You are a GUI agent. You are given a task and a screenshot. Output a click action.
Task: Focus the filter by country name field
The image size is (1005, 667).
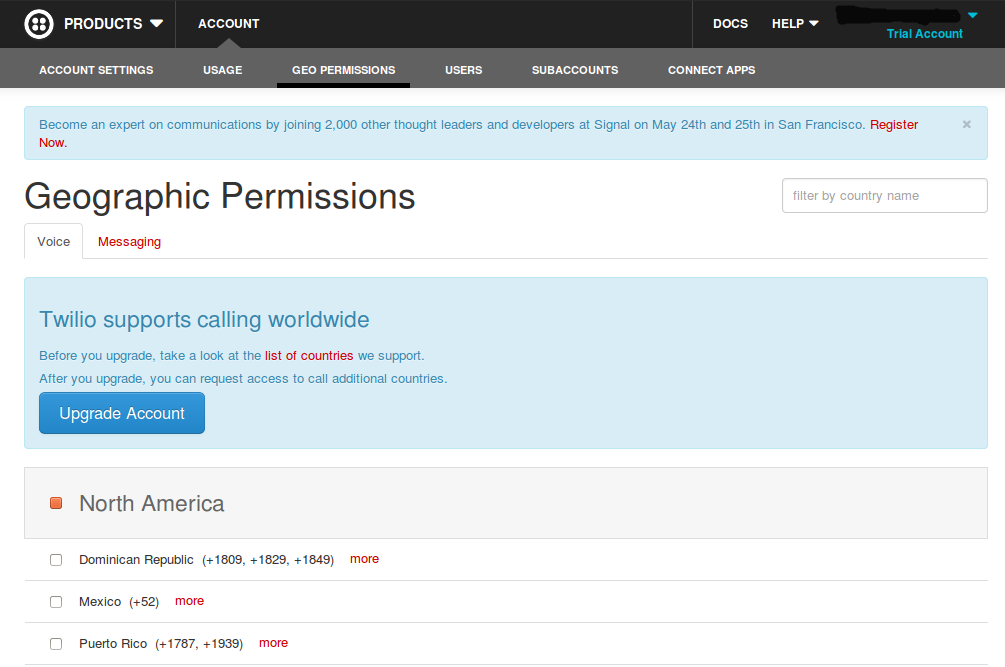[885, 195]
